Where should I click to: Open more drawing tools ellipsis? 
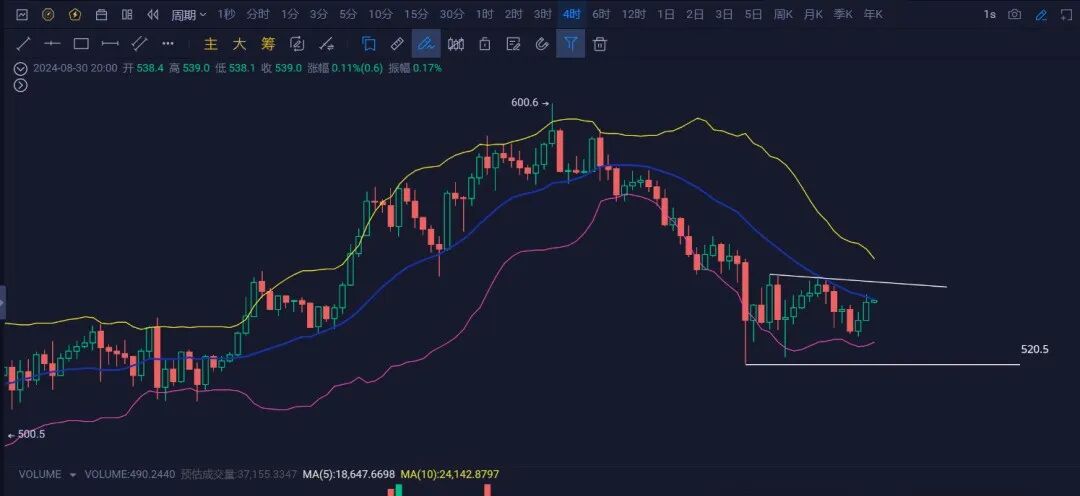(168, 44)
